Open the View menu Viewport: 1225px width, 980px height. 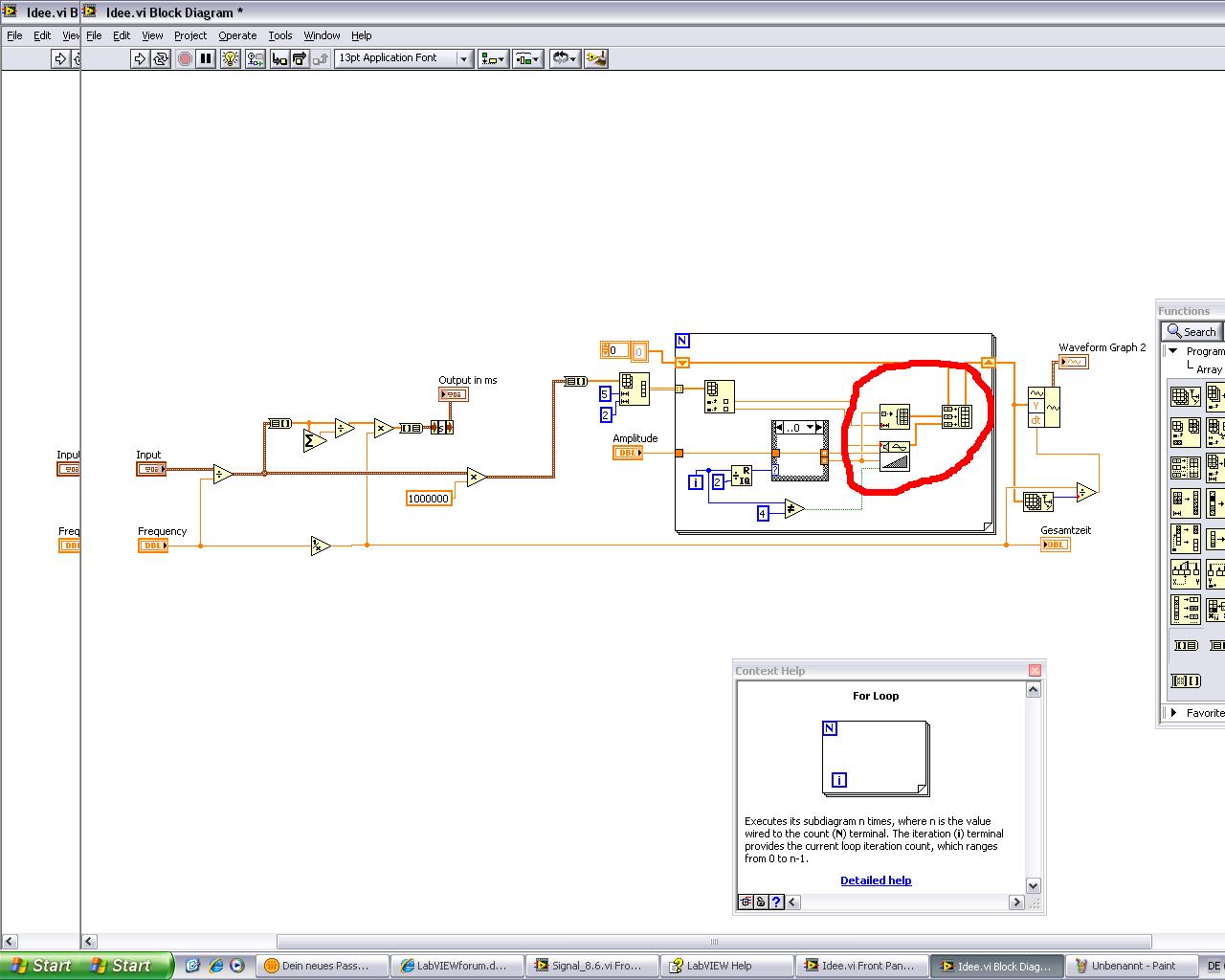pos(152,35)
